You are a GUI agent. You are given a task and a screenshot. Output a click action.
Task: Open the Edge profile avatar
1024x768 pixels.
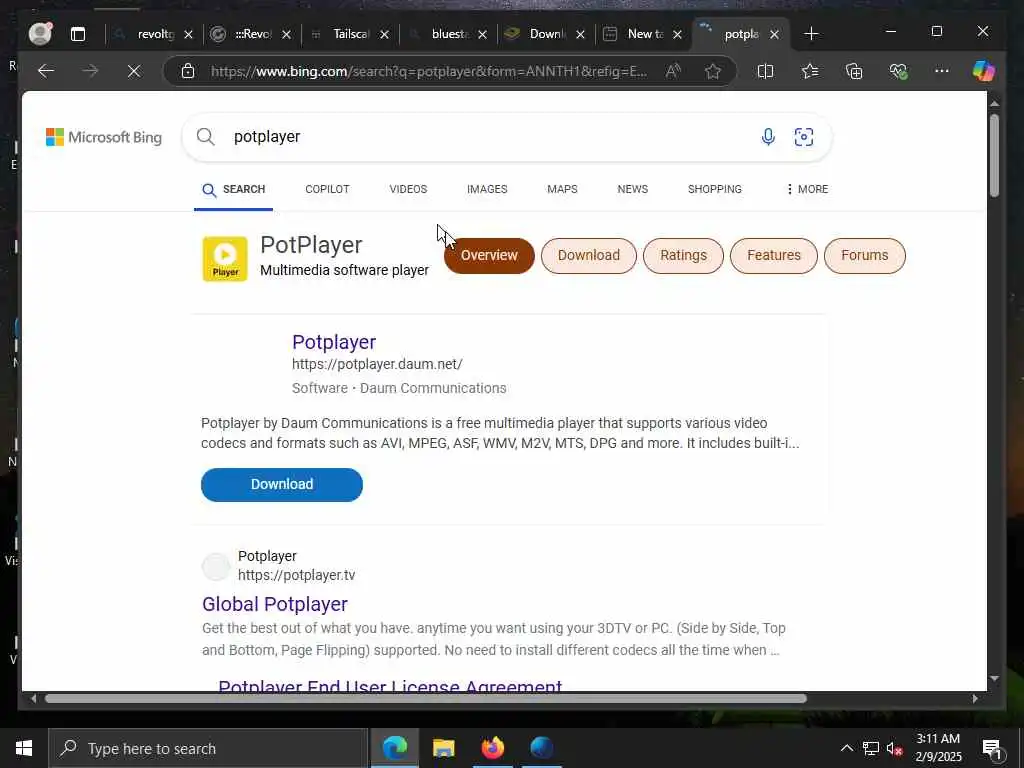coord(40,33)
